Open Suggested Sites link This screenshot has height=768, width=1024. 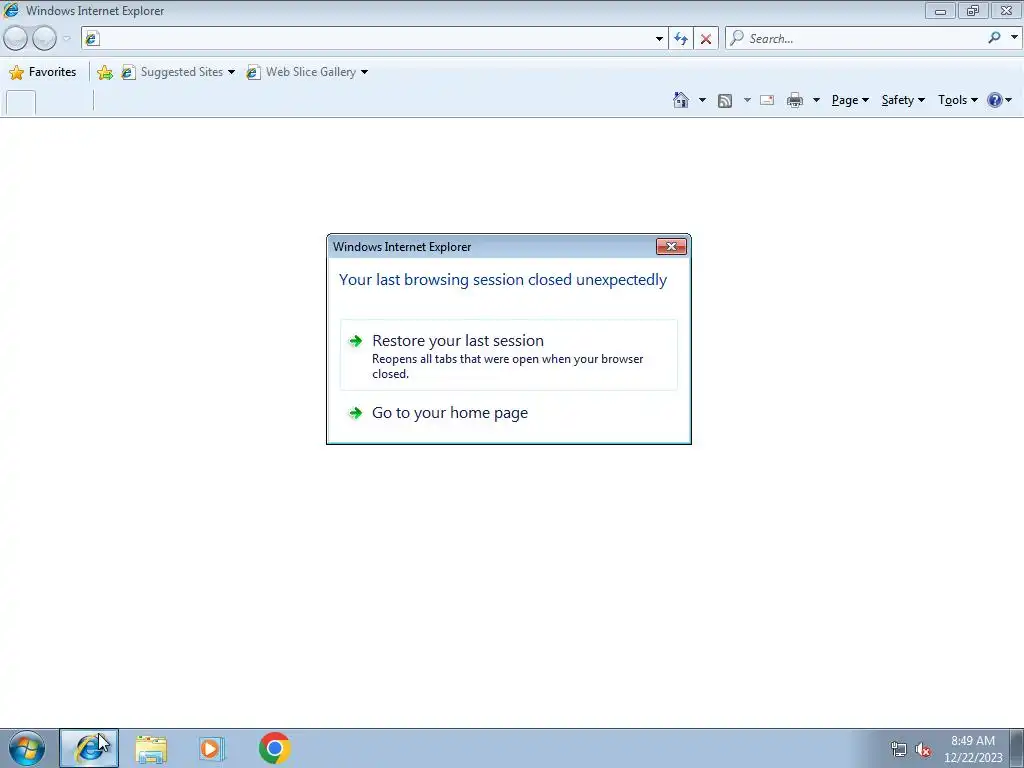click(x=173, y=72)
